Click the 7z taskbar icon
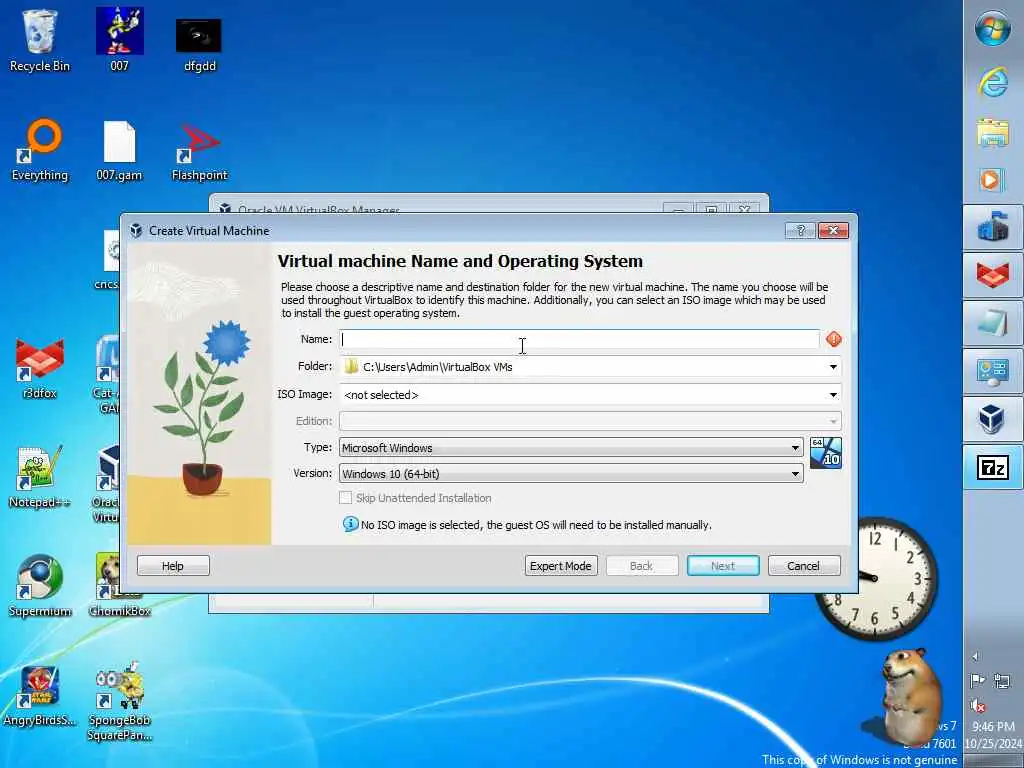 point(993,467)
